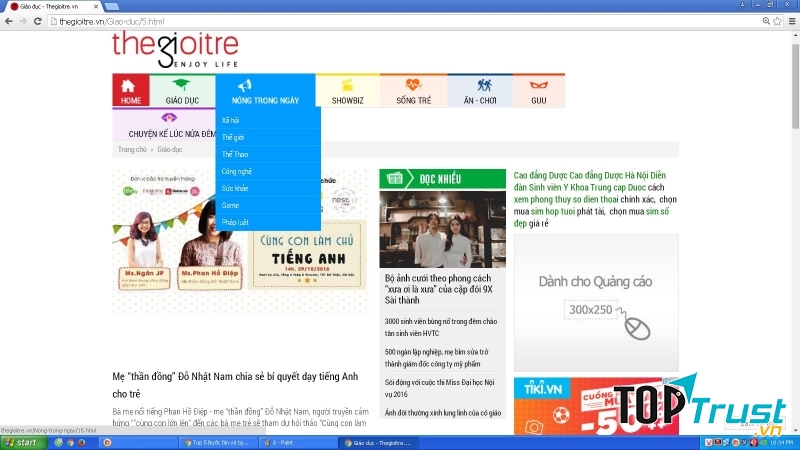Open the Cùng con làm chủ Tiếng Anh banner

[x=240, y=240]
